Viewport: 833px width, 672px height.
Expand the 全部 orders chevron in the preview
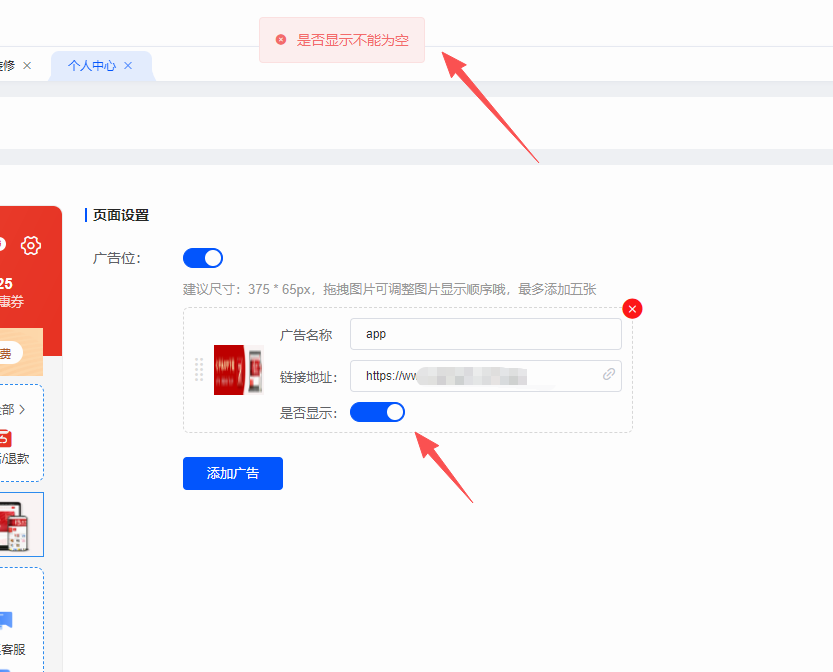(22, 409)
